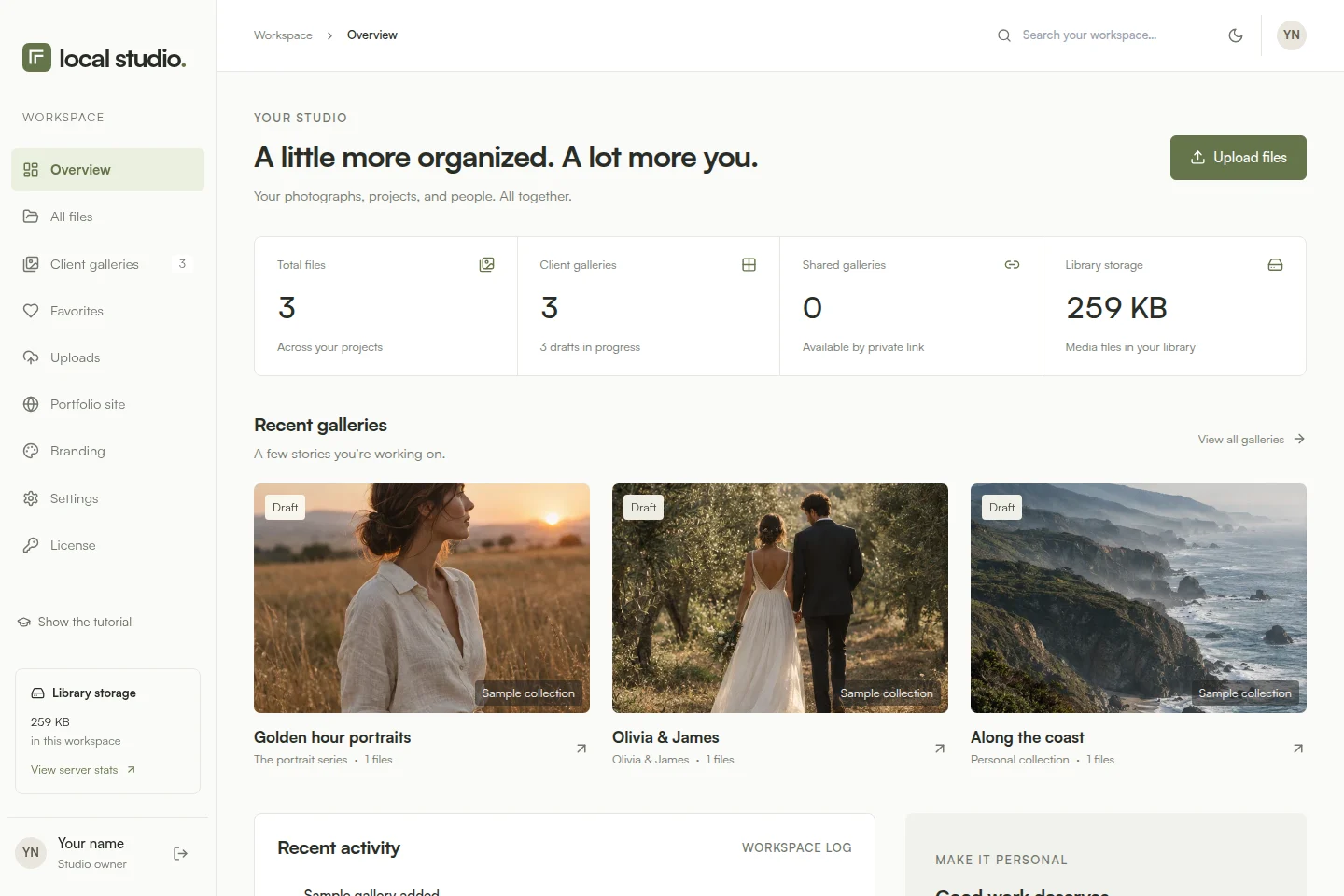Click the Olivia & James gallery title
This screenshot has height=896, width=1344.
pyautogui.click(x=665, y=737)
